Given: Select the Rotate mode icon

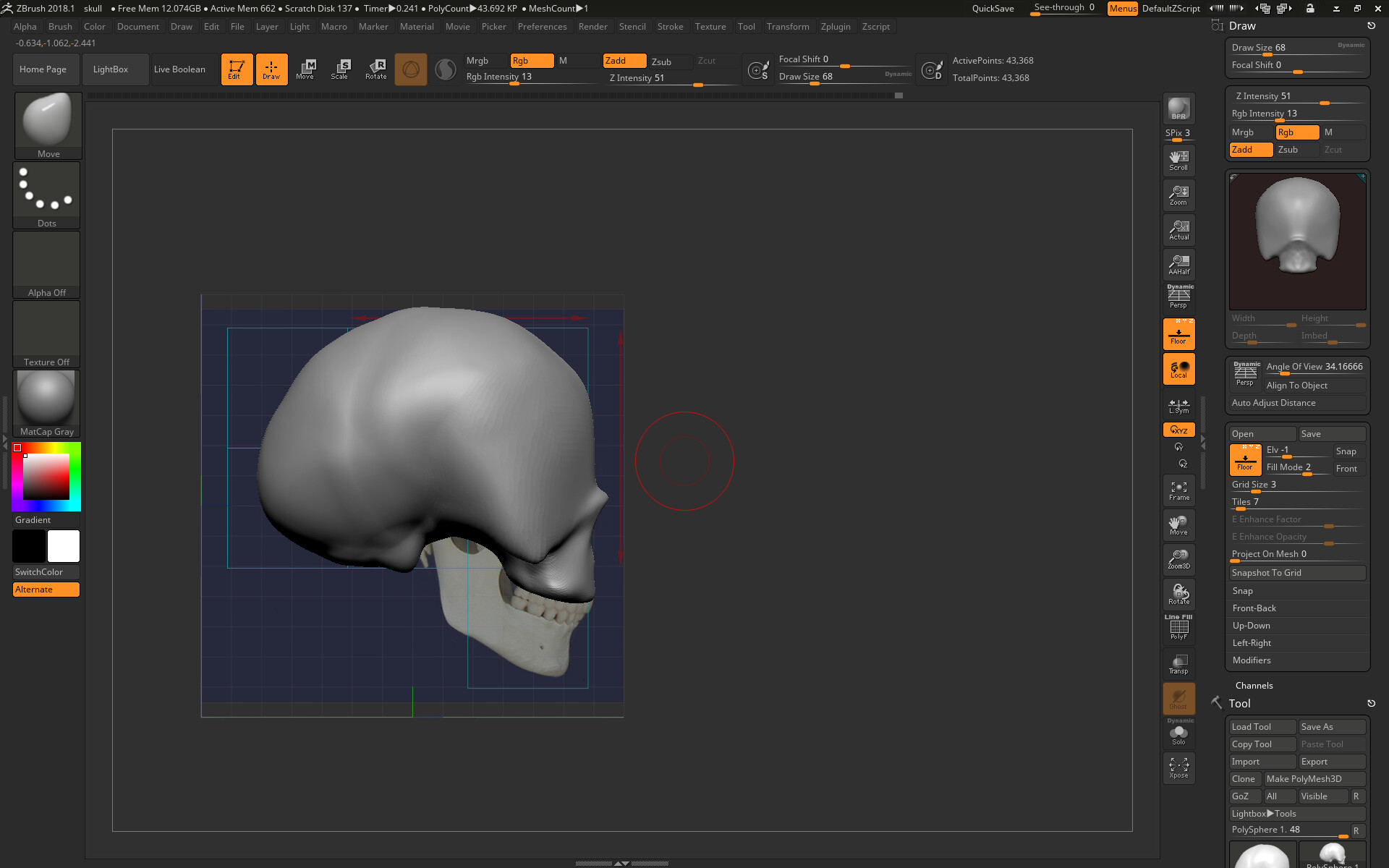Looking at the screenshot, I should pyautogui.click(x=375, y=69).
